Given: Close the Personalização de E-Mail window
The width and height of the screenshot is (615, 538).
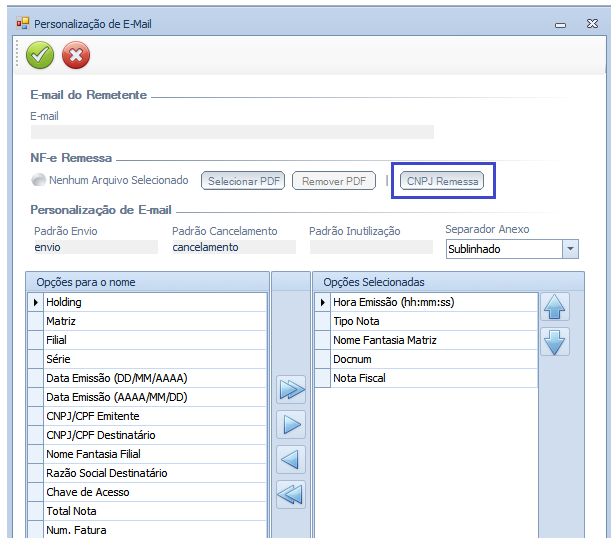Looking at the screenshot, I should click(592, 24).
